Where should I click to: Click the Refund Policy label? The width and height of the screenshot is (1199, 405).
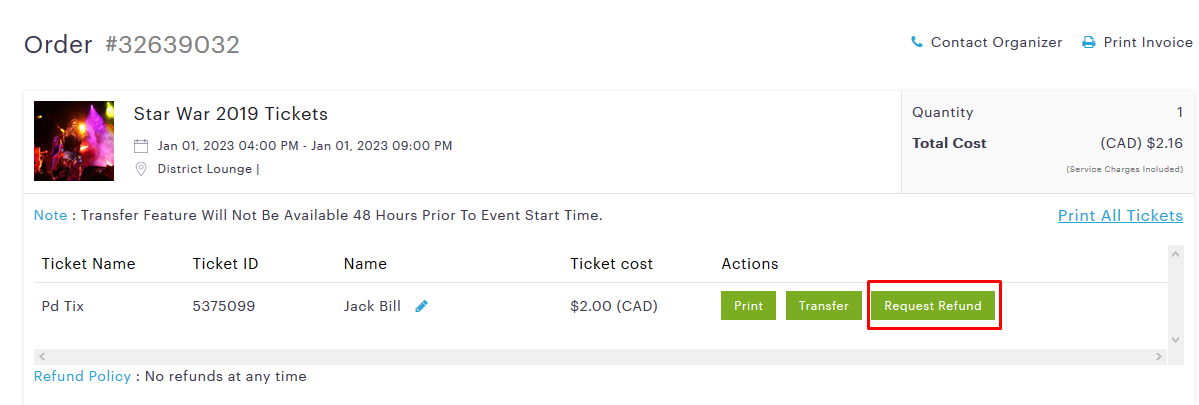[82, 376]
